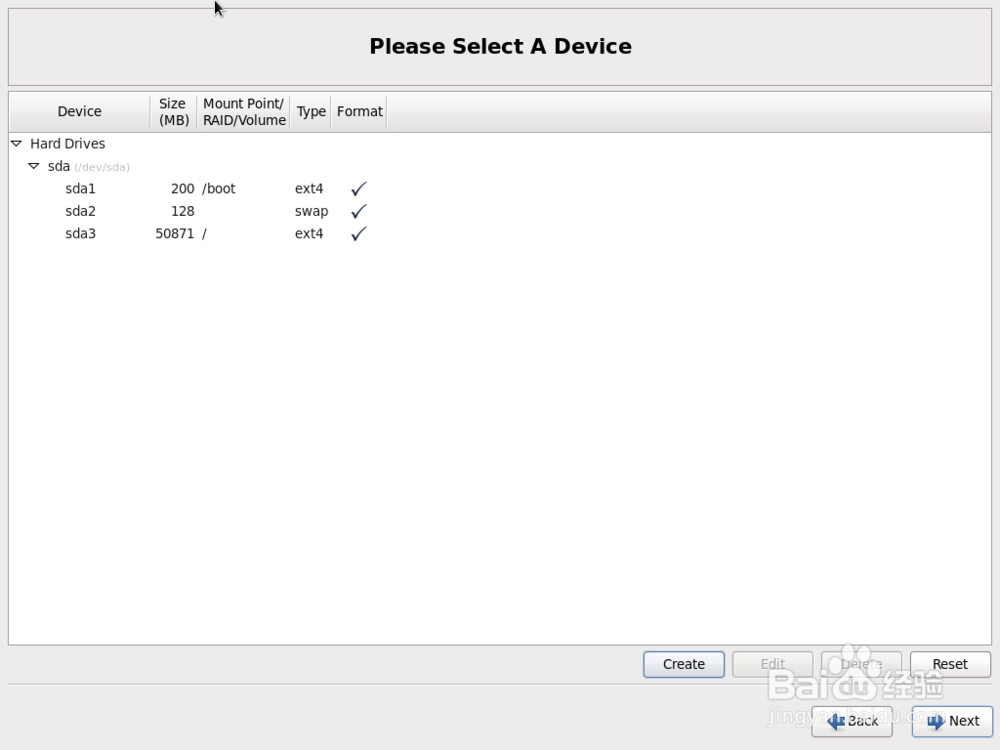Click the format checkmark for sda3

pyautogui.click(x=359, y=233)
